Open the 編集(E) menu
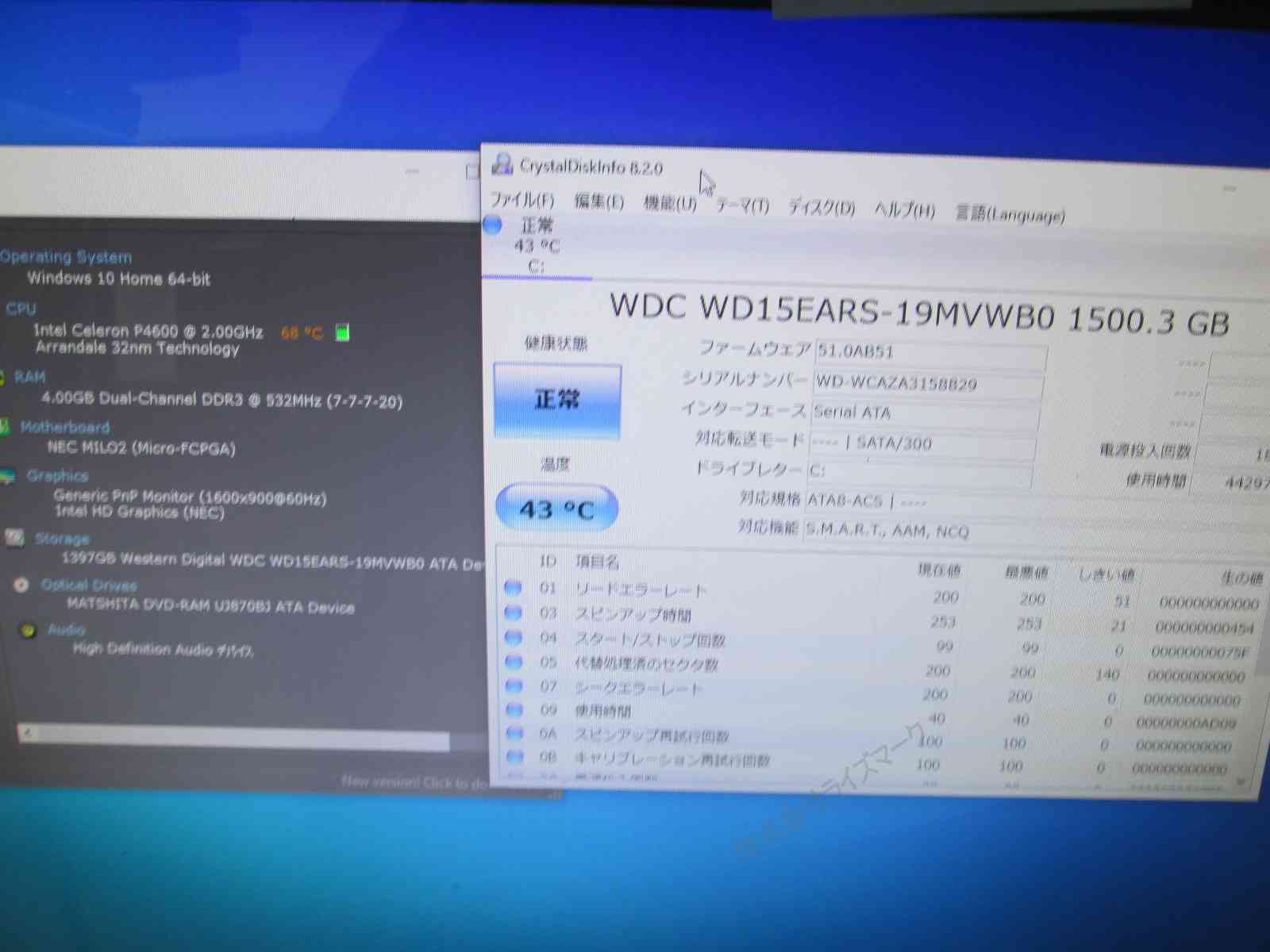 pos(598,202)
